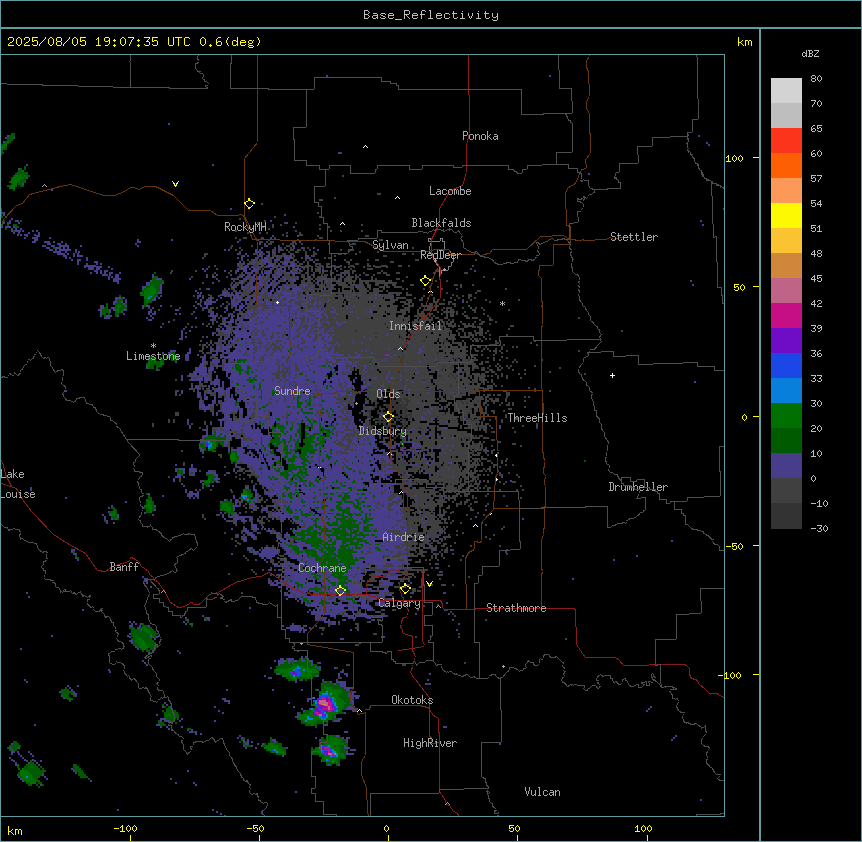The image size is (862, 842).
Task: Click the Base_Reflectivity title text
Action: point(431,15)
